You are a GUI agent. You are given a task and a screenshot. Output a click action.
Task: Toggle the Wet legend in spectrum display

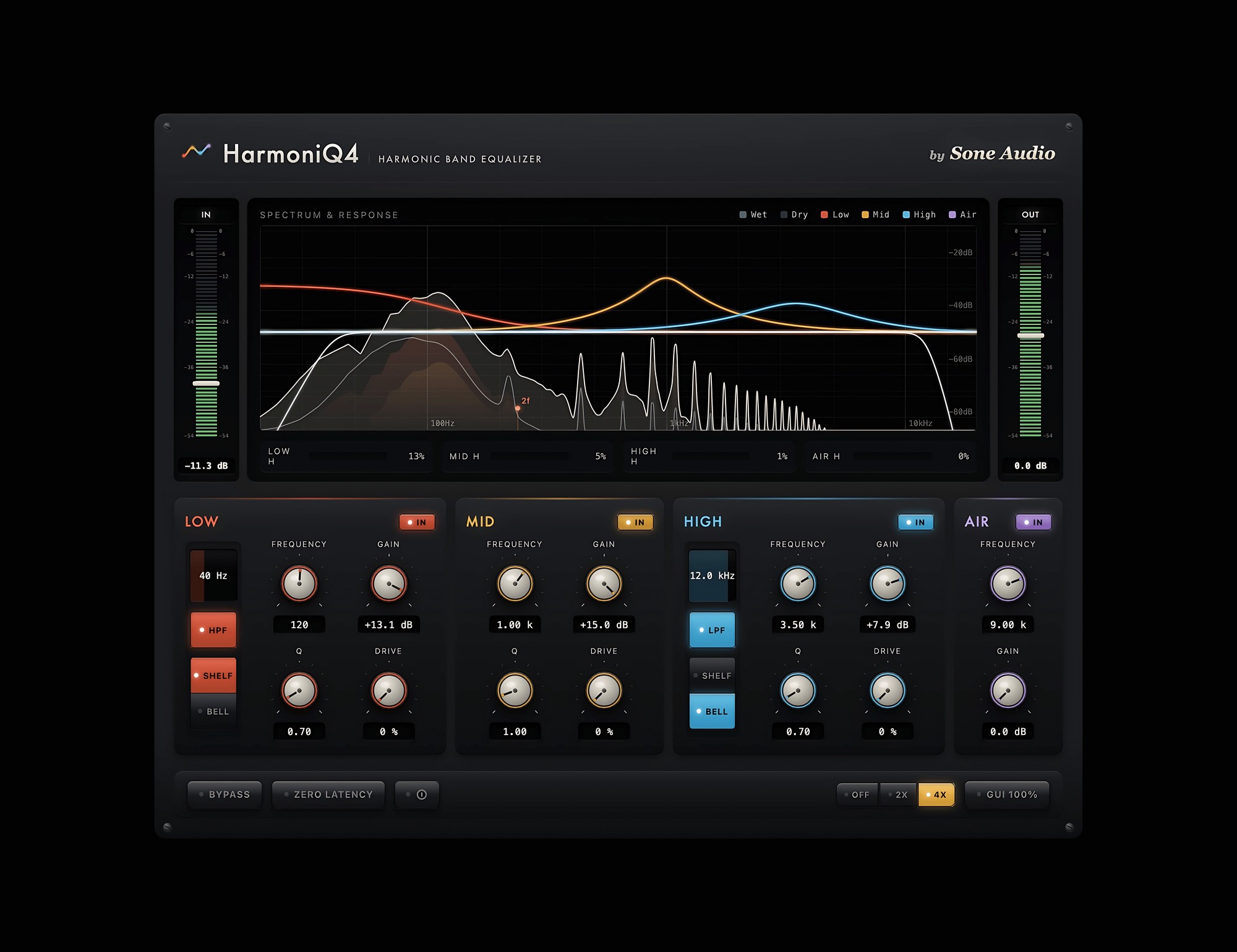pyautogui.click(x=753, y=215)
